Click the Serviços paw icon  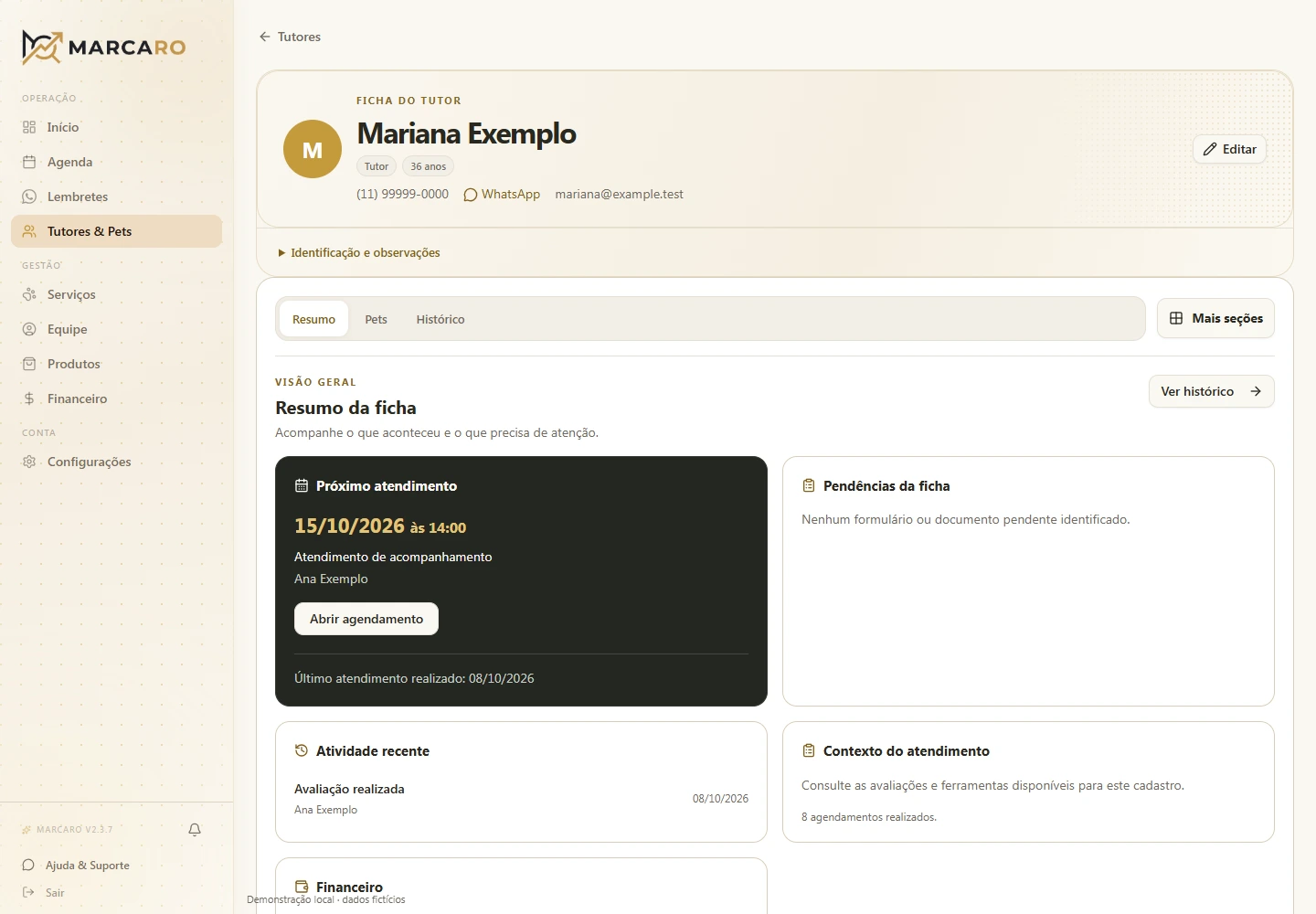[29, 294]
